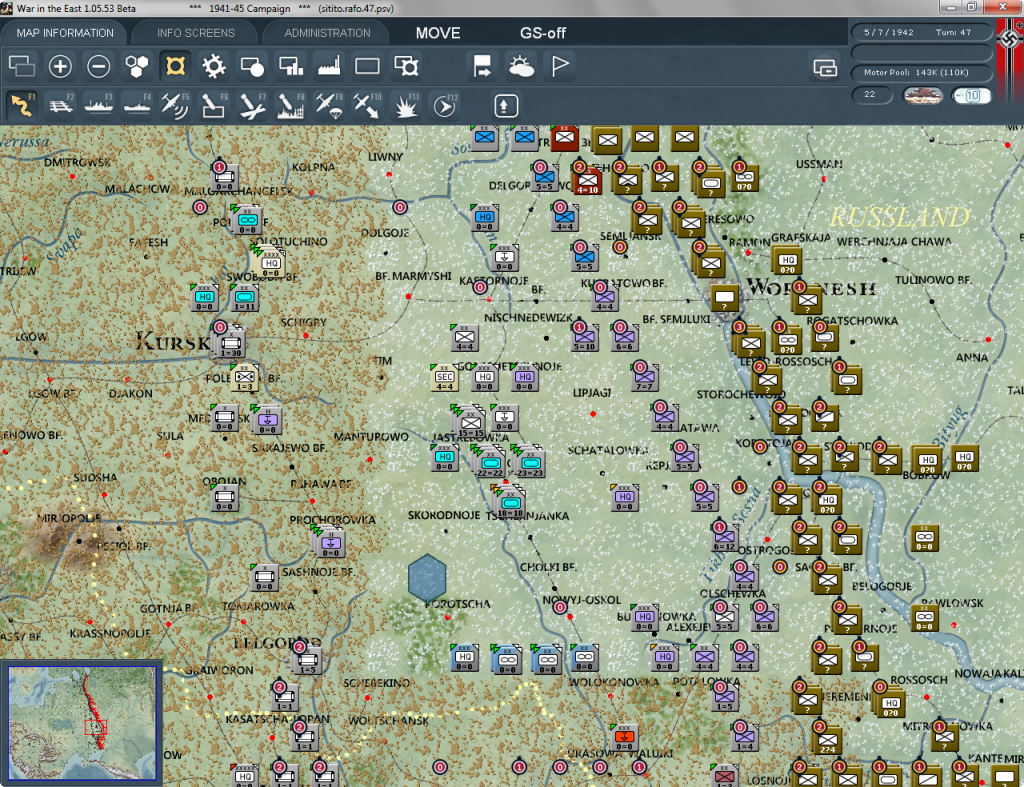
Task: Zoom in the map with plus icon
Action: tap(60, 66)
